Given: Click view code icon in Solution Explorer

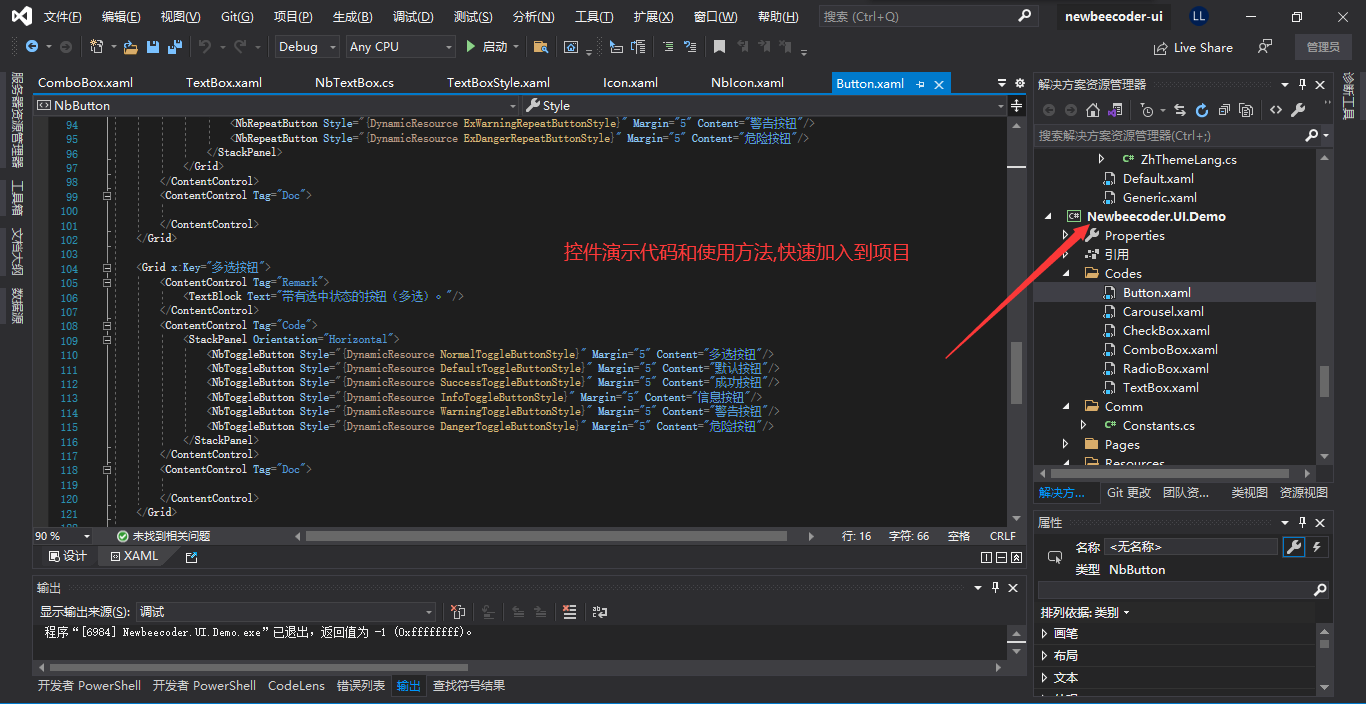Looking at the screenshot, I should point(1276,110).
